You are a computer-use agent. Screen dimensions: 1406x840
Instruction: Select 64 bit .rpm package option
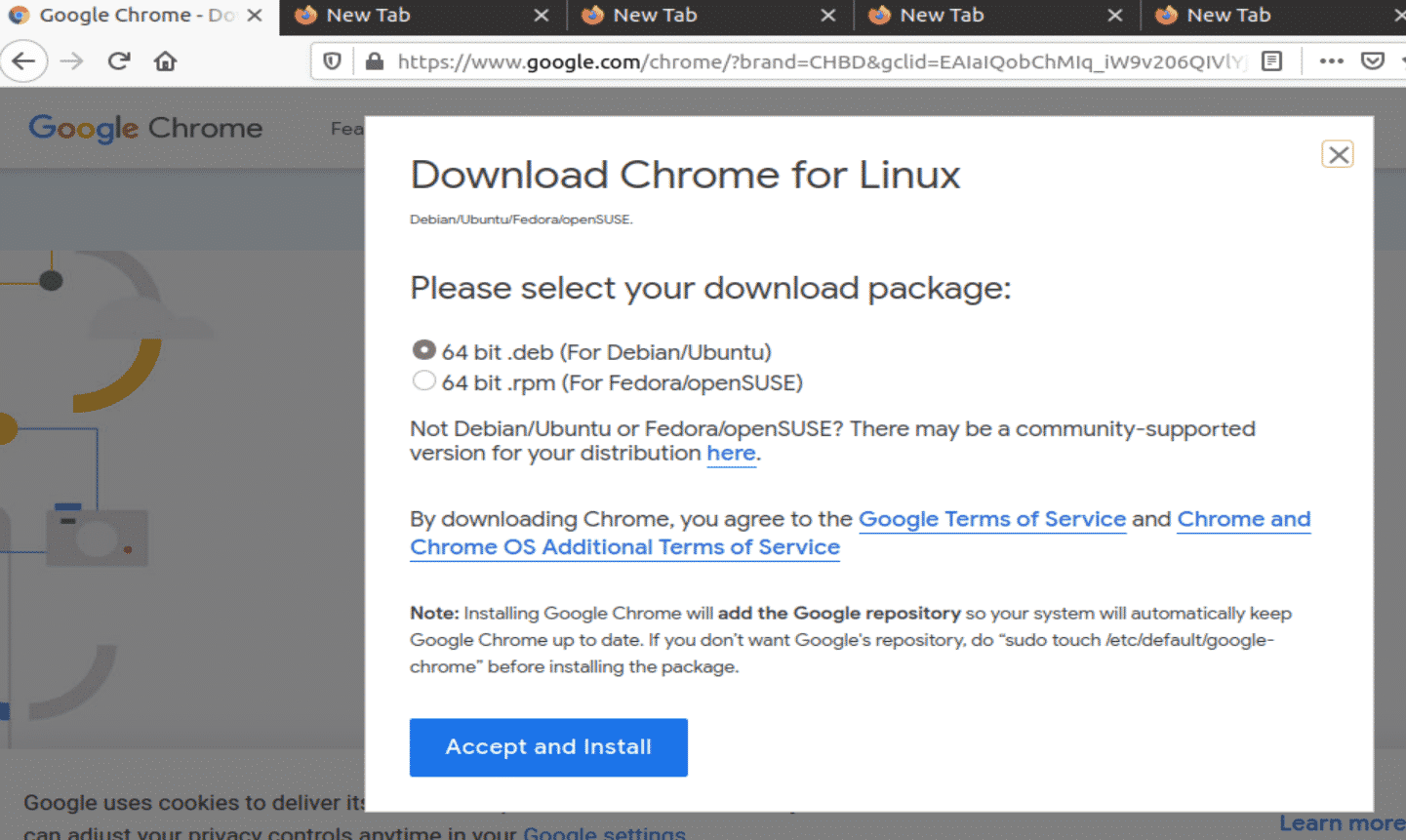pos(423,381)
